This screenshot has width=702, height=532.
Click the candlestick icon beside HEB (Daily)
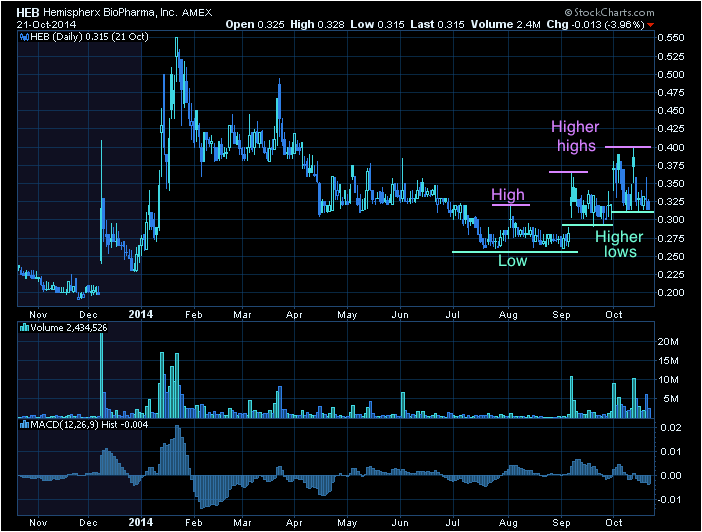(25, 37)
